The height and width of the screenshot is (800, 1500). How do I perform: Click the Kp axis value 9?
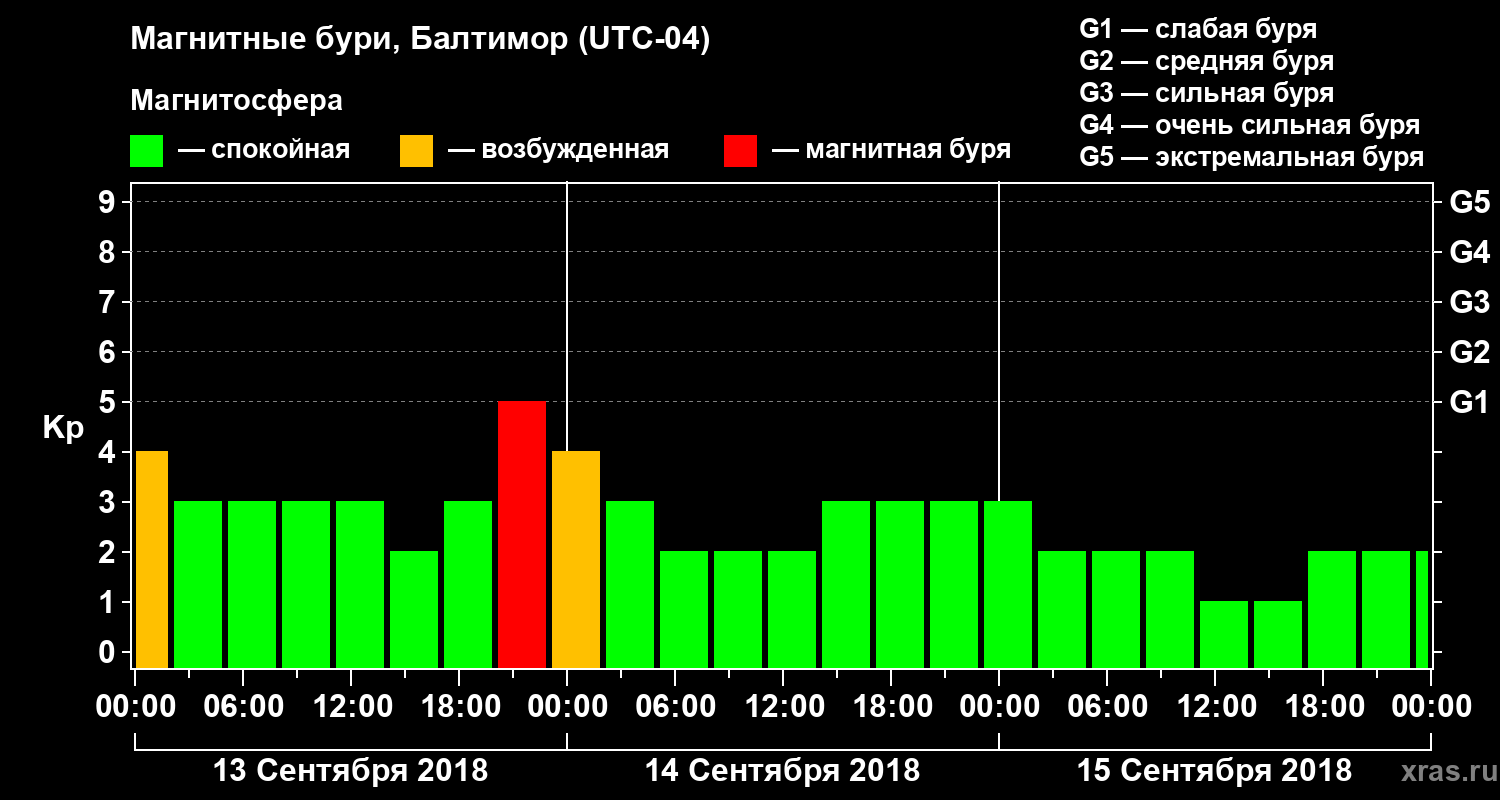tap(109, 202)
